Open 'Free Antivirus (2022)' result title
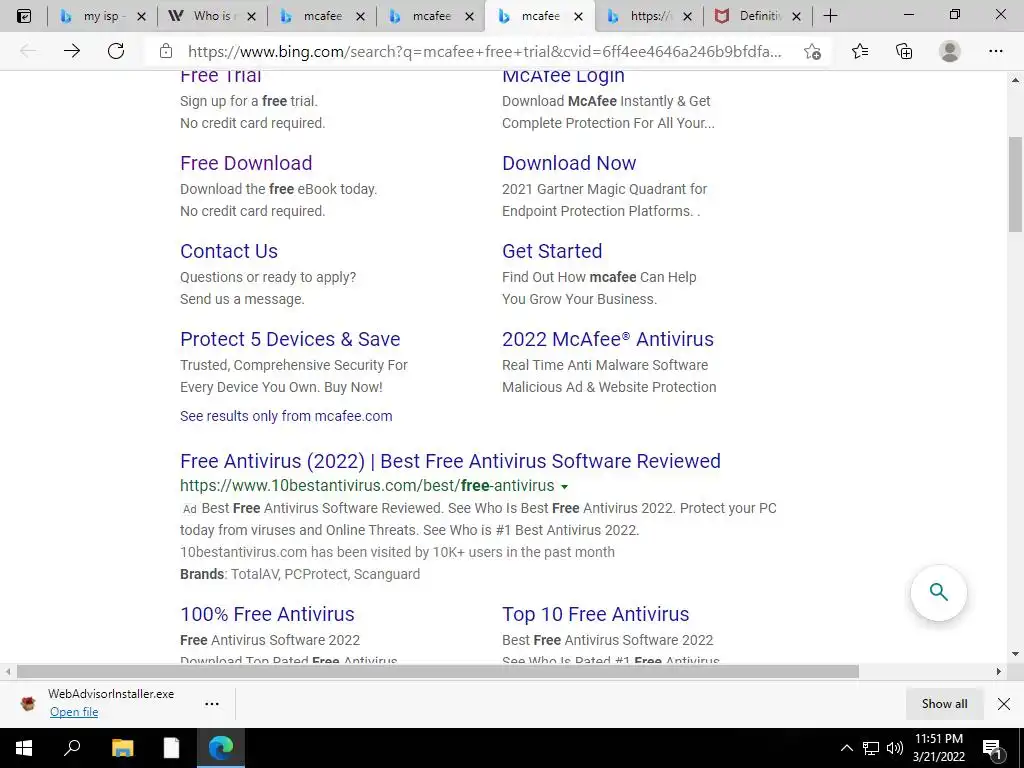 [450, 461]
